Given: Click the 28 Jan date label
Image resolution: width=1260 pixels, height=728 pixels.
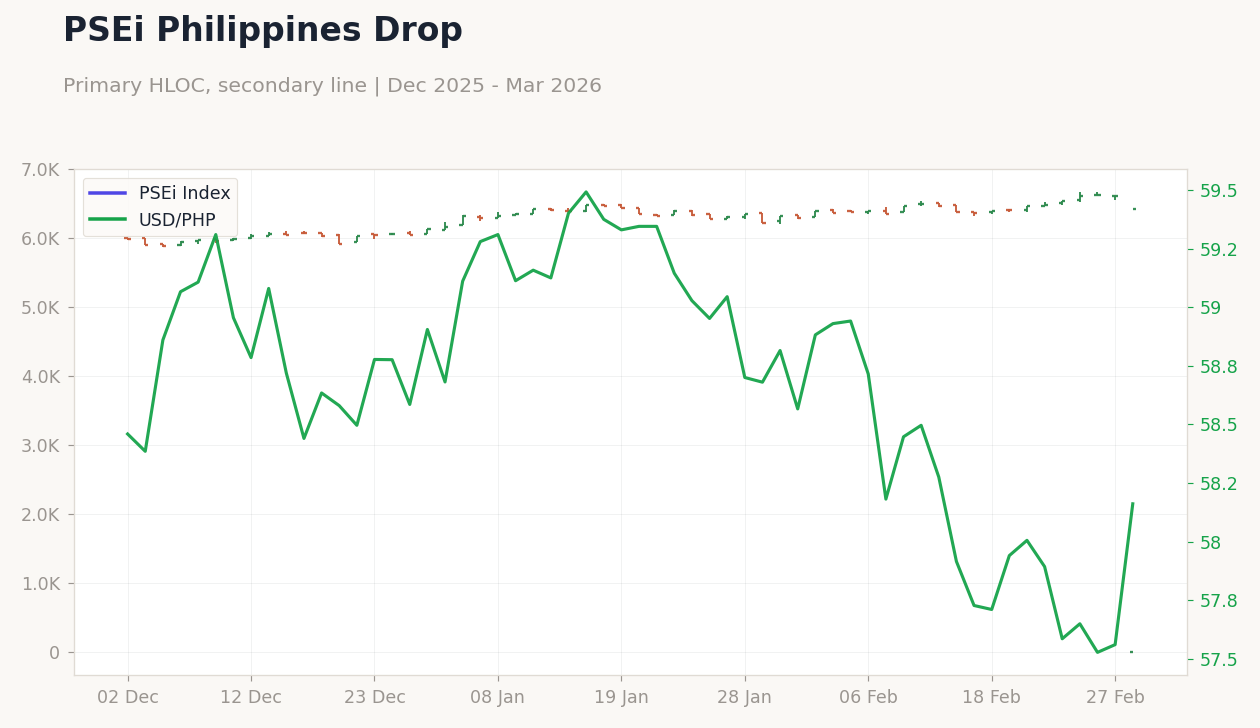Looking at the screenshot, I should [x=745, y=698].
